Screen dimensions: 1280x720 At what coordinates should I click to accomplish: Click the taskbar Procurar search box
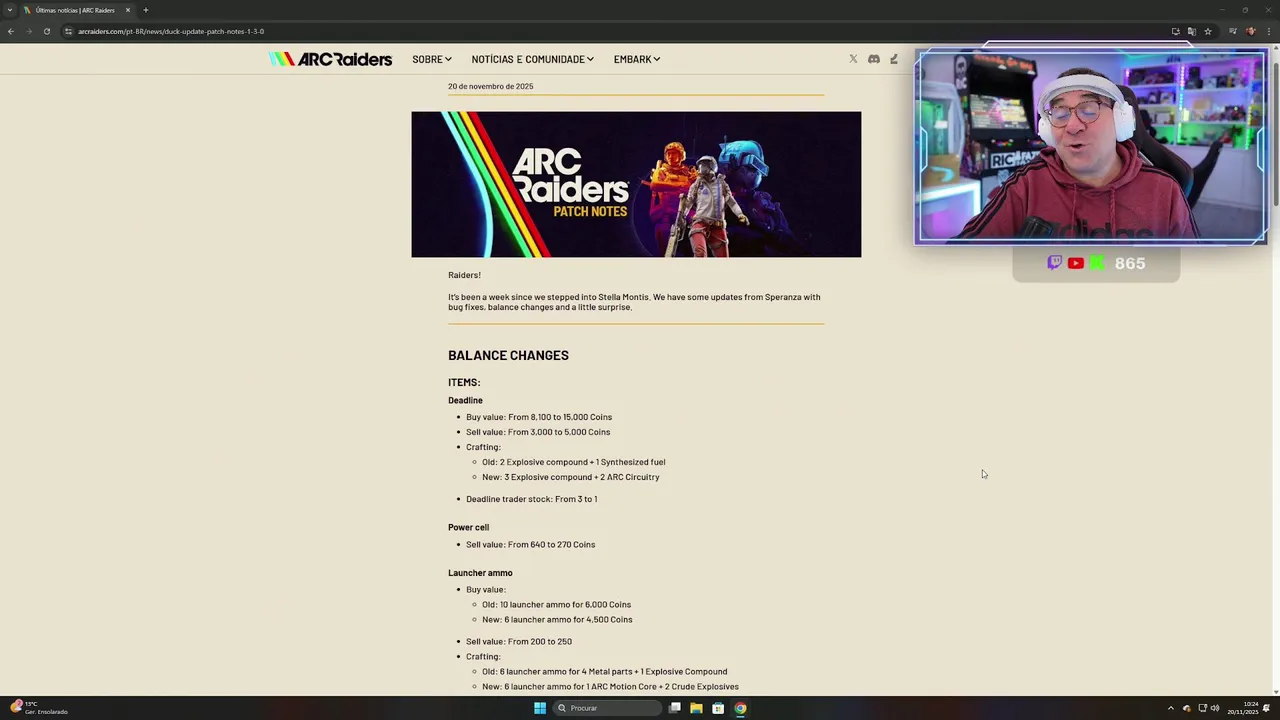[608, 708]
